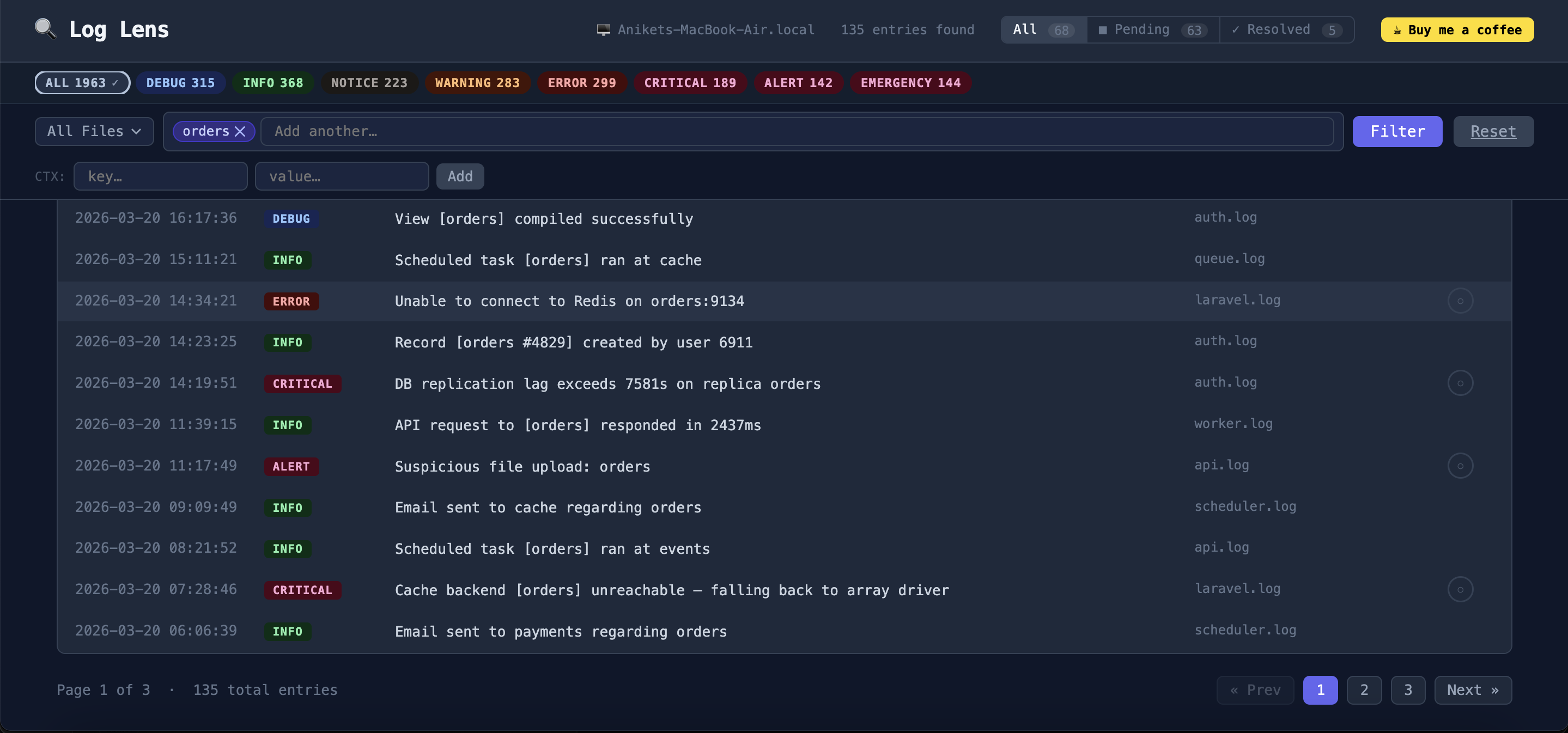
Task: Click the CTX key input field
Action: coord(160,176)
